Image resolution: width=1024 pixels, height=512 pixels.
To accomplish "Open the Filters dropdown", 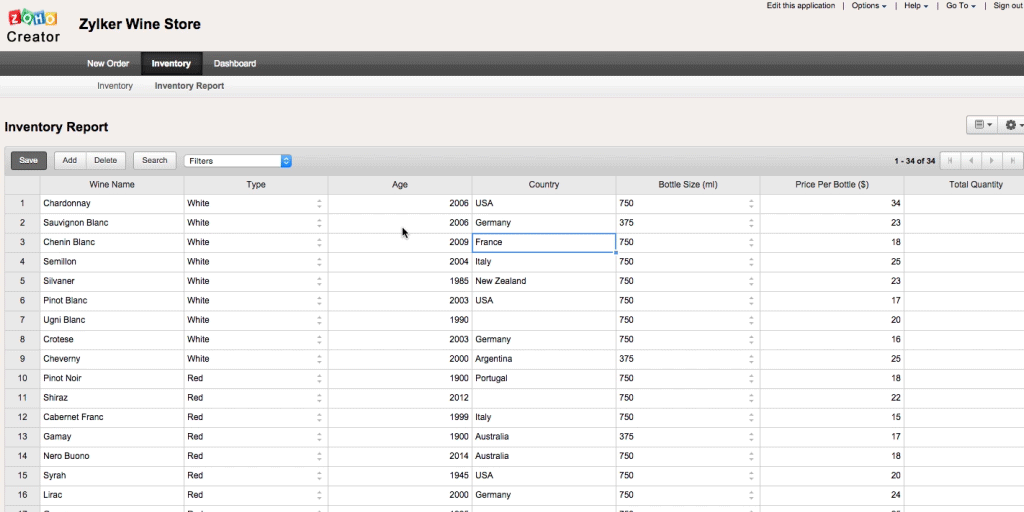I will (x=238, y=160).
